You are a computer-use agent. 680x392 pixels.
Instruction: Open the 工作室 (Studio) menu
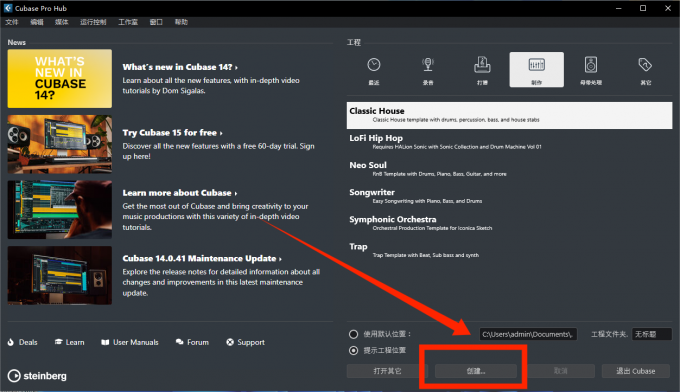tap(128, 22)
